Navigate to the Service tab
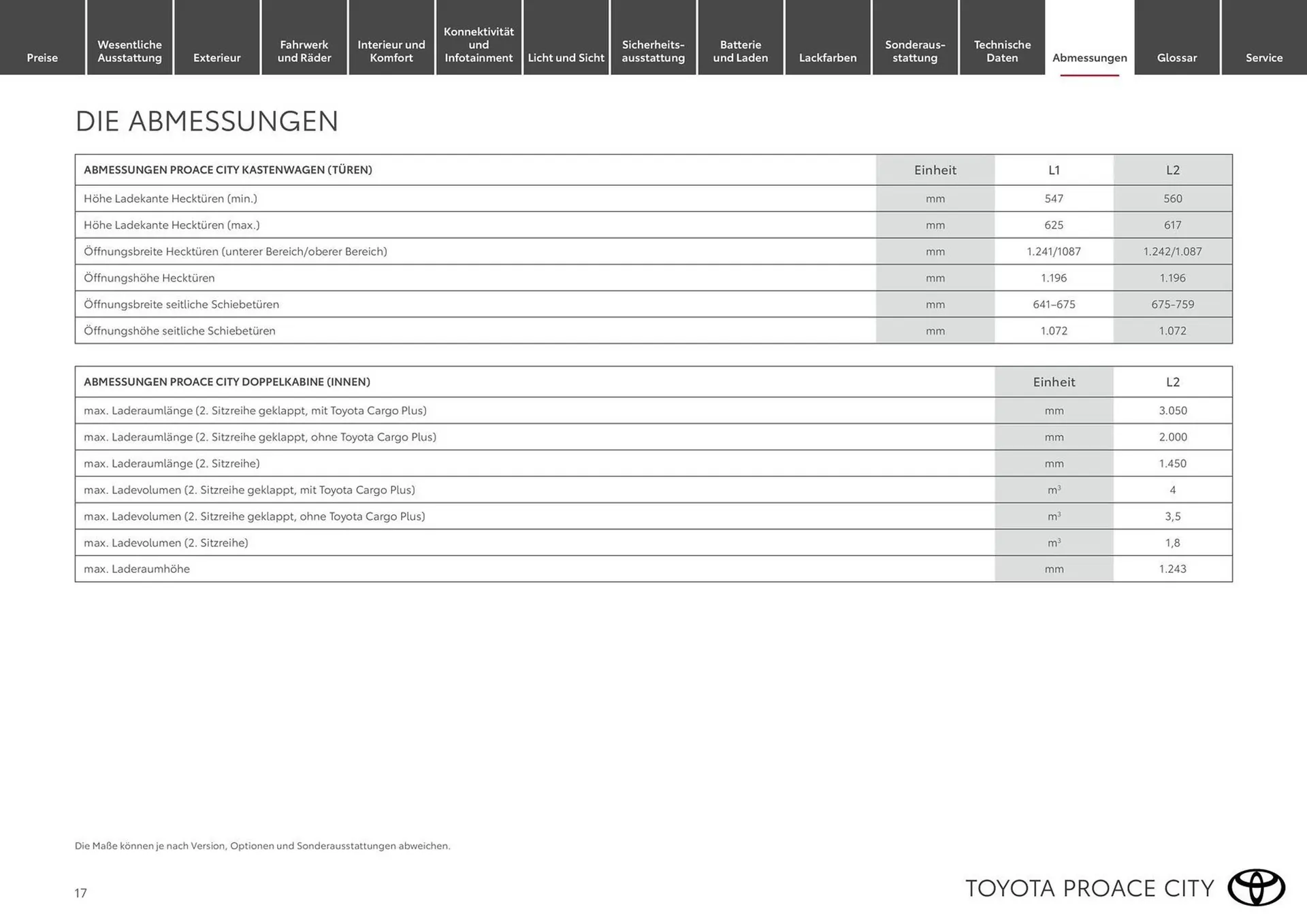 point(1263,57)
